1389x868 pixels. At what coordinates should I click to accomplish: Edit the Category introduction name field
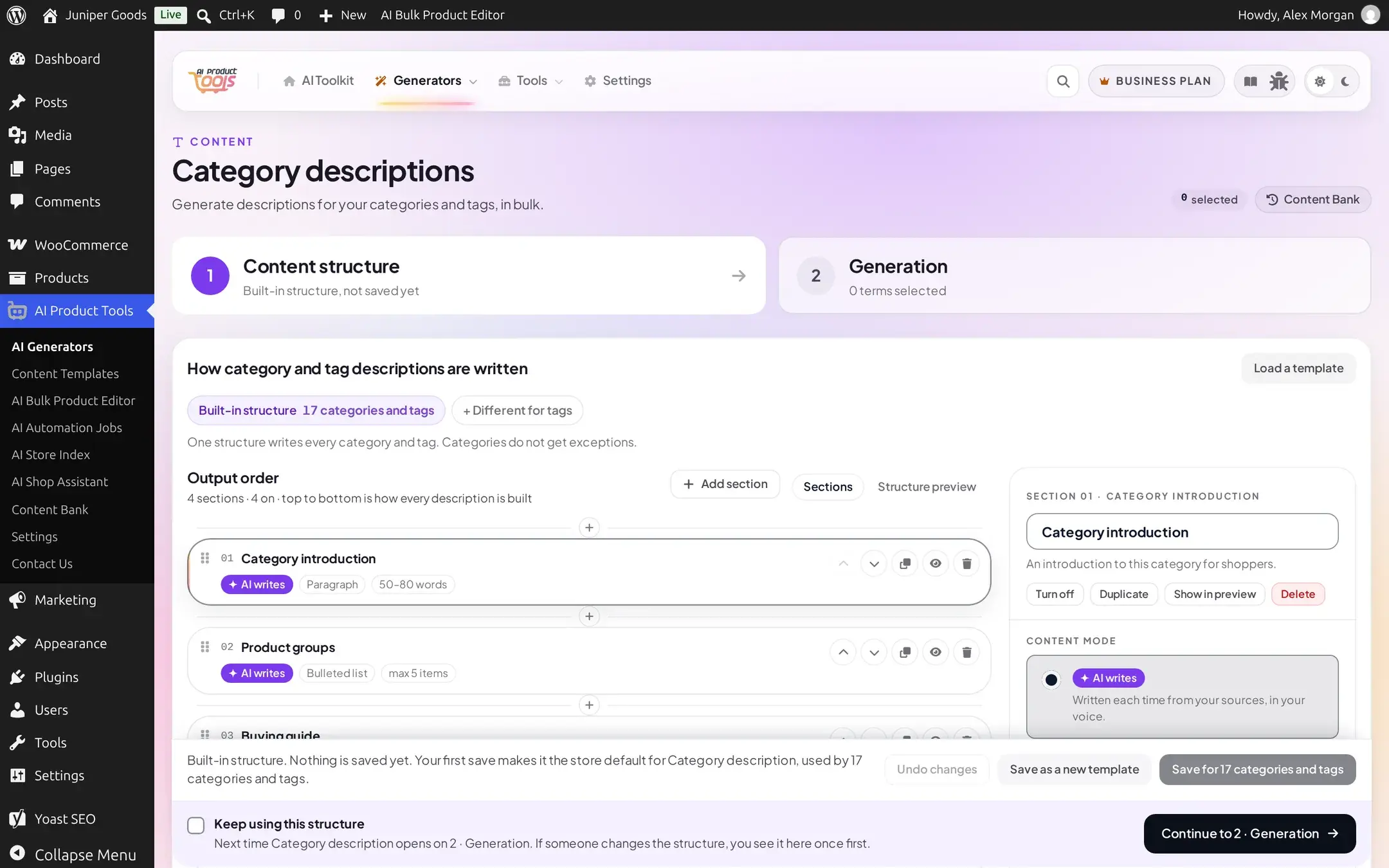point(1182,532)
